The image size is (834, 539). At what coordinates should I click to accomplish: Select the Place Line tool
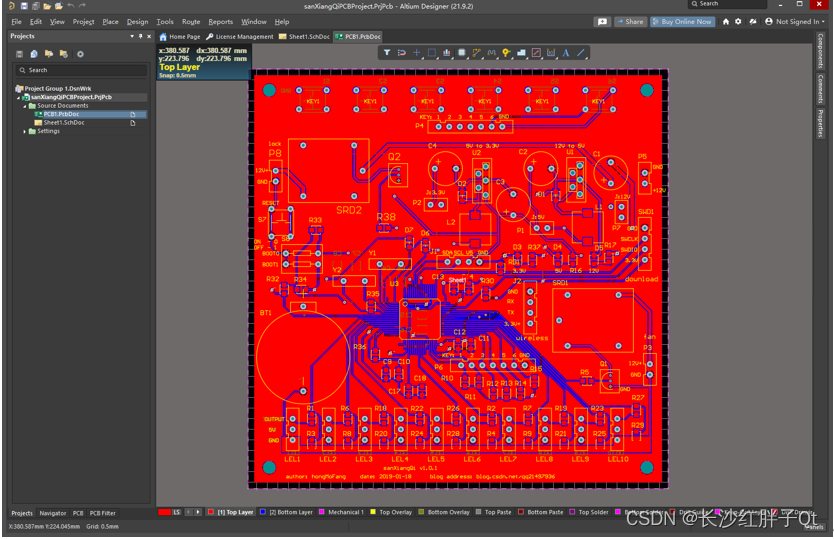(x=581, y=53)
